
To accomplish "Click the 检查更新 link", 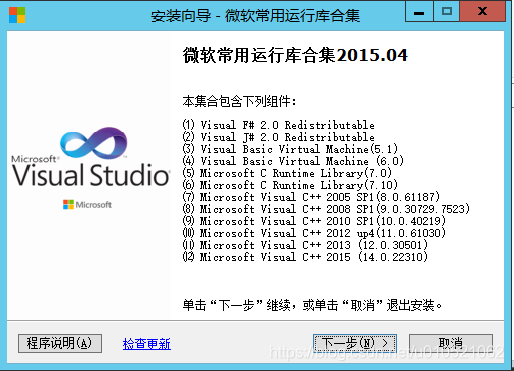I will point(147,344).
